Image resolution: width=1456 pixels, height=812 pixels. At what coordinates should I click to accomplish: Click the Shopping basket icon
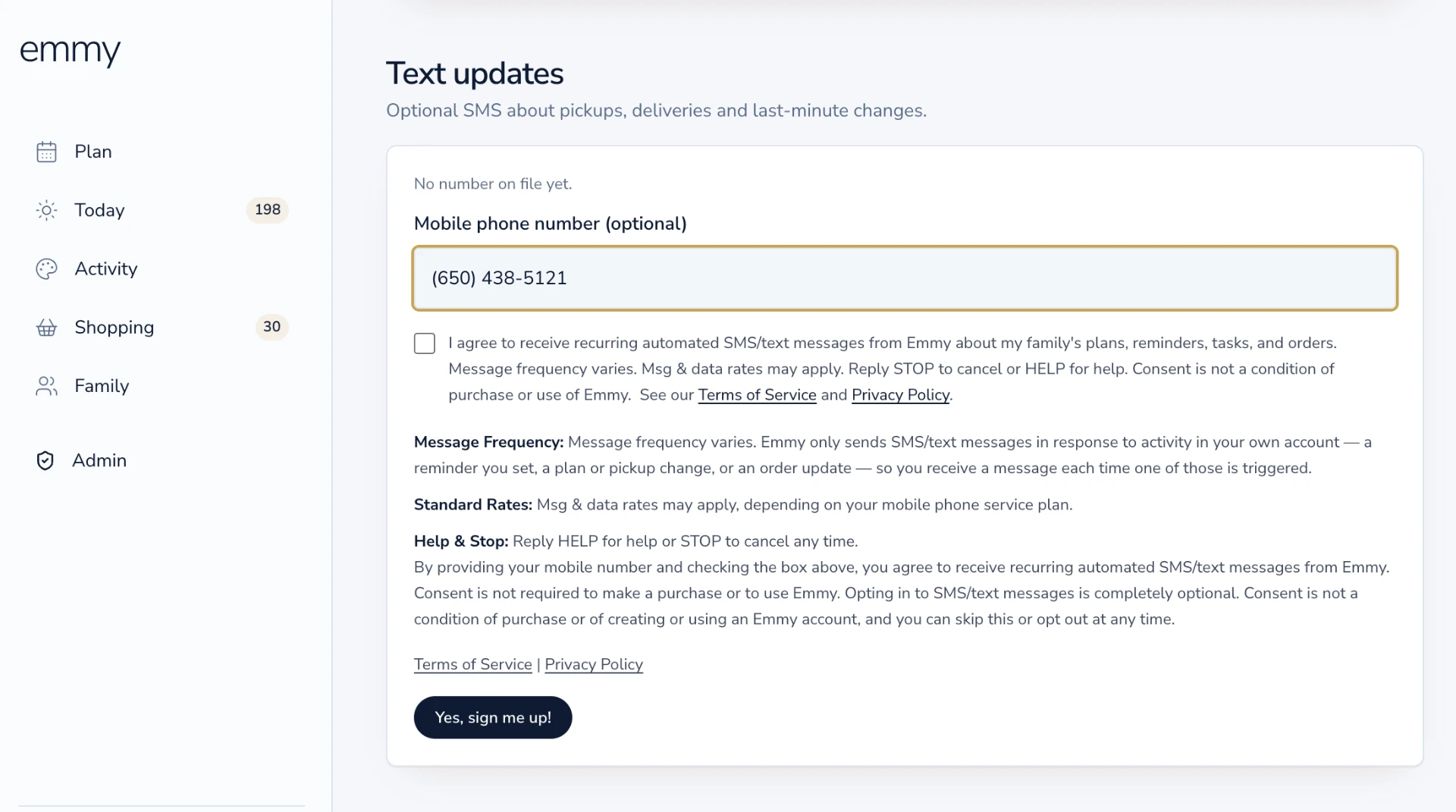[x=46, y=328]
